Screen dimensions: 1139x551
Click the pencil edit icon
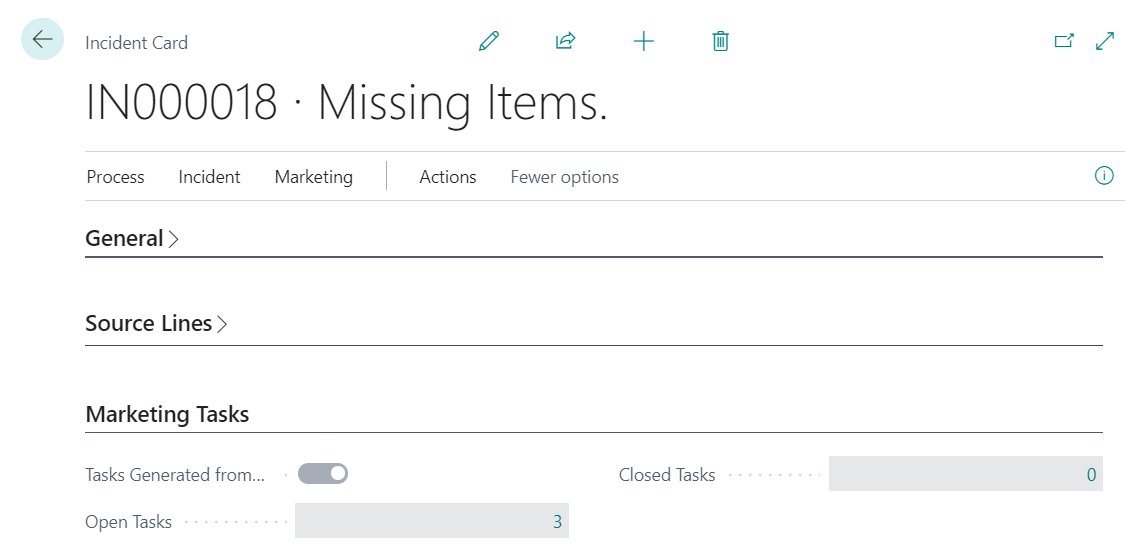pos(488,41)
